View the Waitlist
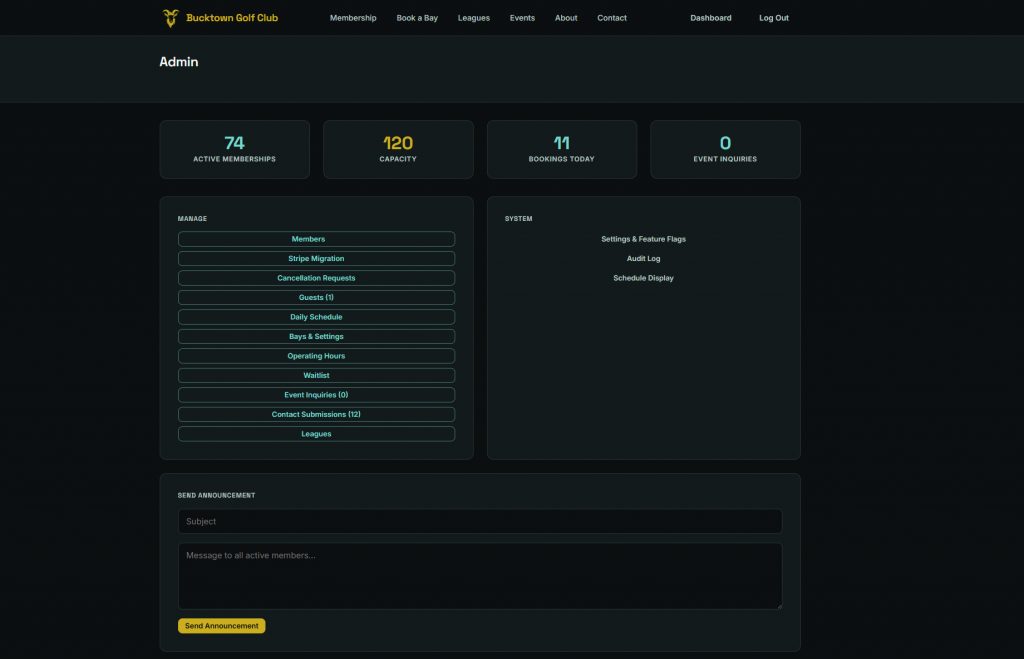This screenshot has width=1024, height=659. pos(316,376)
